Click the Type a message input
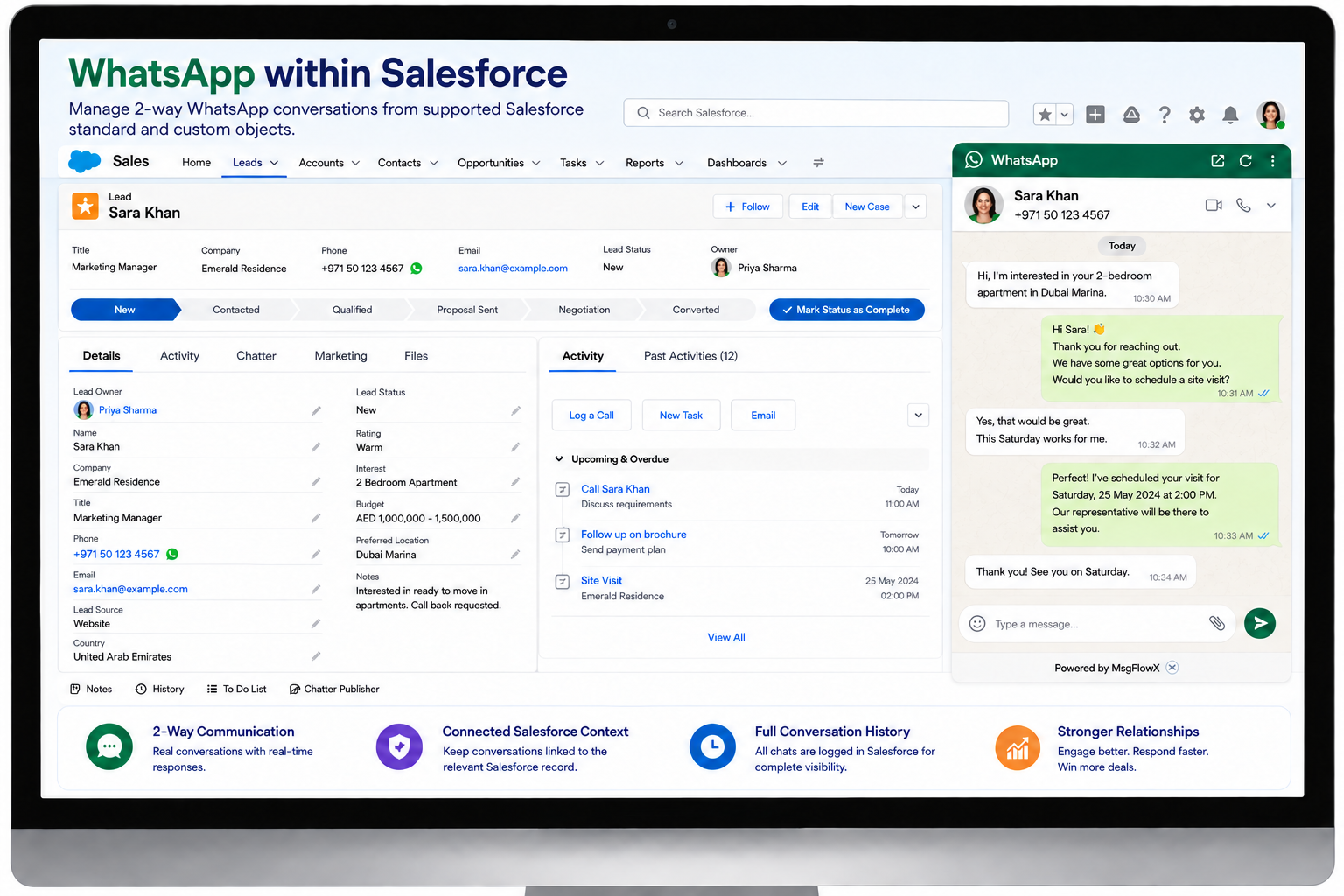Image resolution: width=1344 pixels, height=896 pixels. point(1097,624)
